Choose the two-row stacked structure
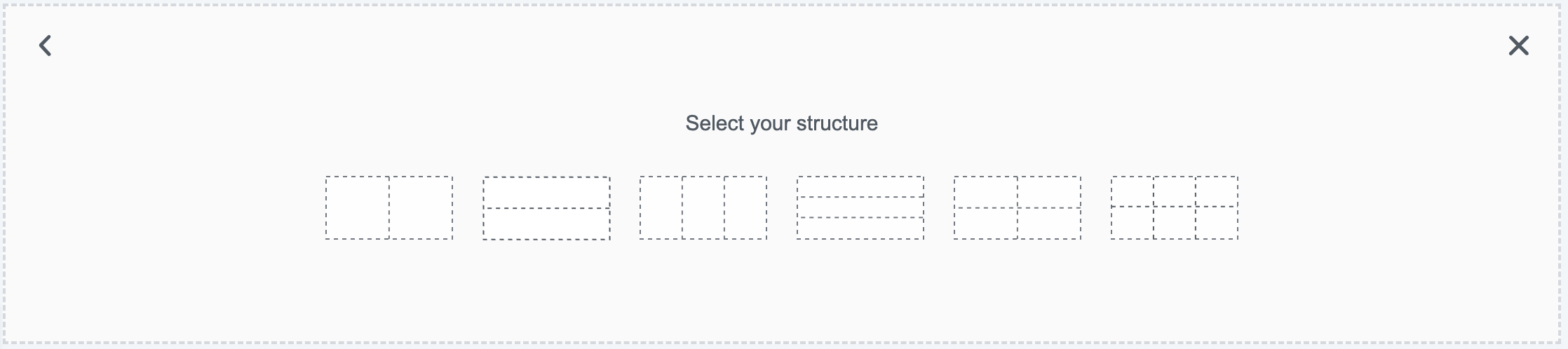Screen dimensions: 1568x349 pos(546,208)
